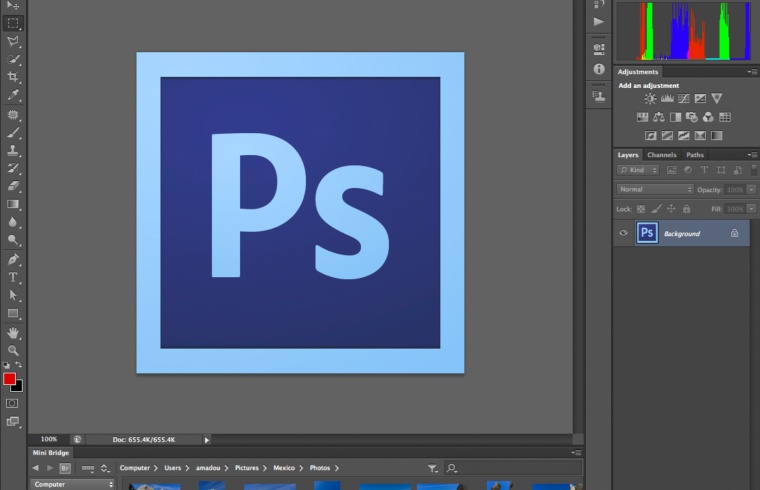Switch to the Channels tab

(x=661, y=155)
